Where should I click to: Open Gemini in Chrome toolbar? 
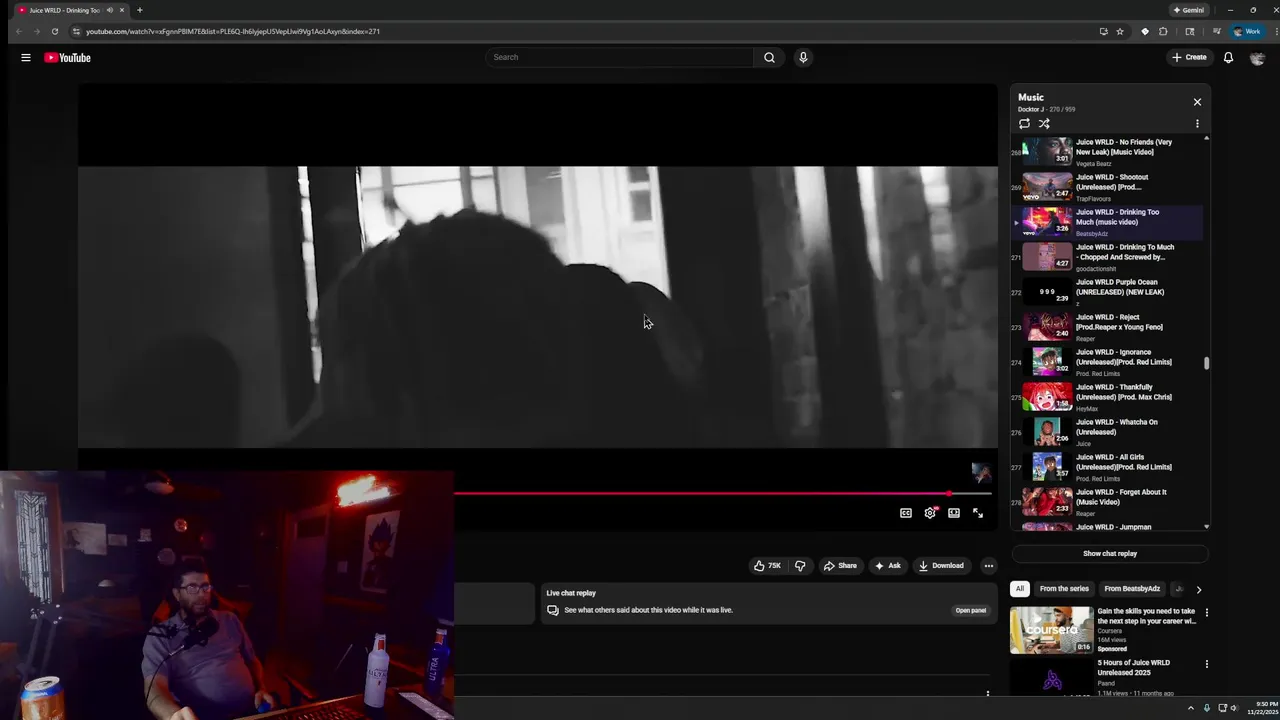coord(1189,10)
